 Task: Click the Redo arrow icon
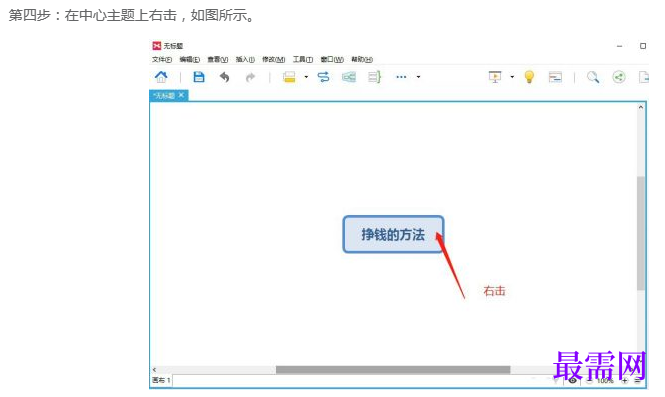click(250, 77)
